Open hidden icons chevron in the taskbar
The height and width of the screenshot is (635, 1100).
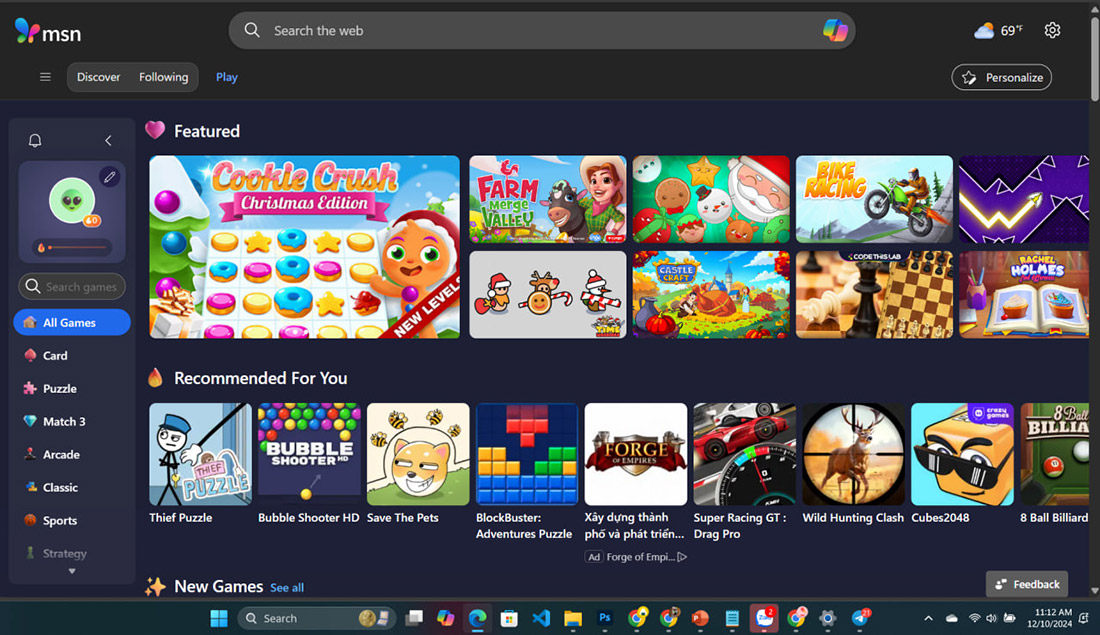[928, 618]
